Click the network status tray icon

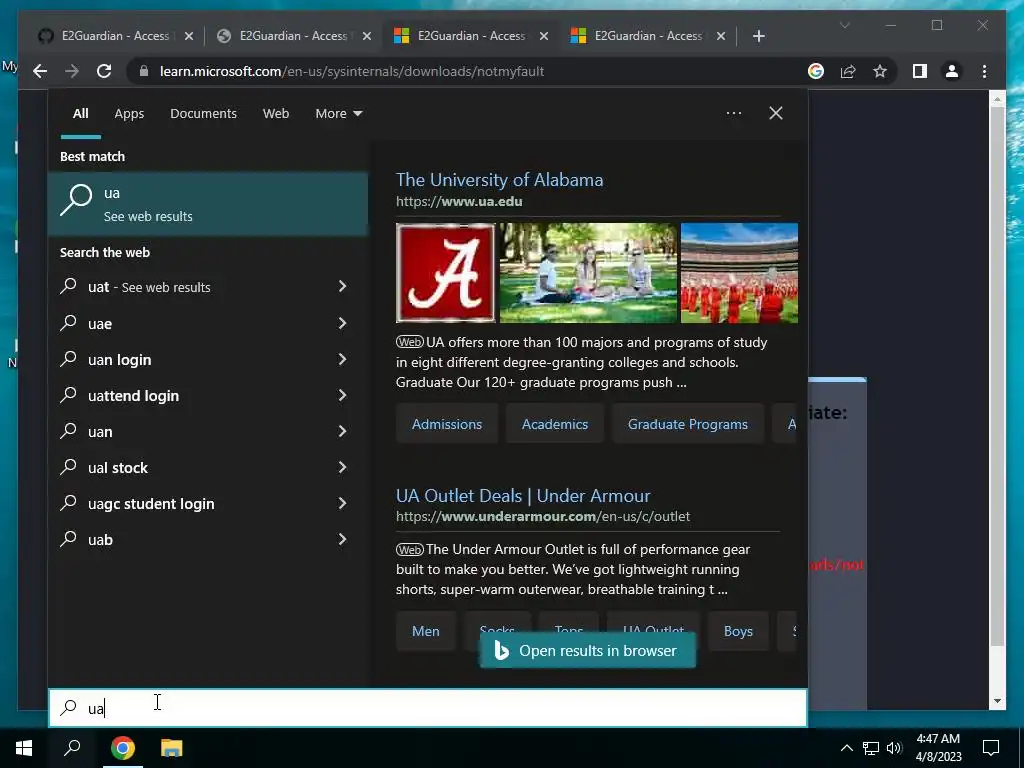(871, 748)
